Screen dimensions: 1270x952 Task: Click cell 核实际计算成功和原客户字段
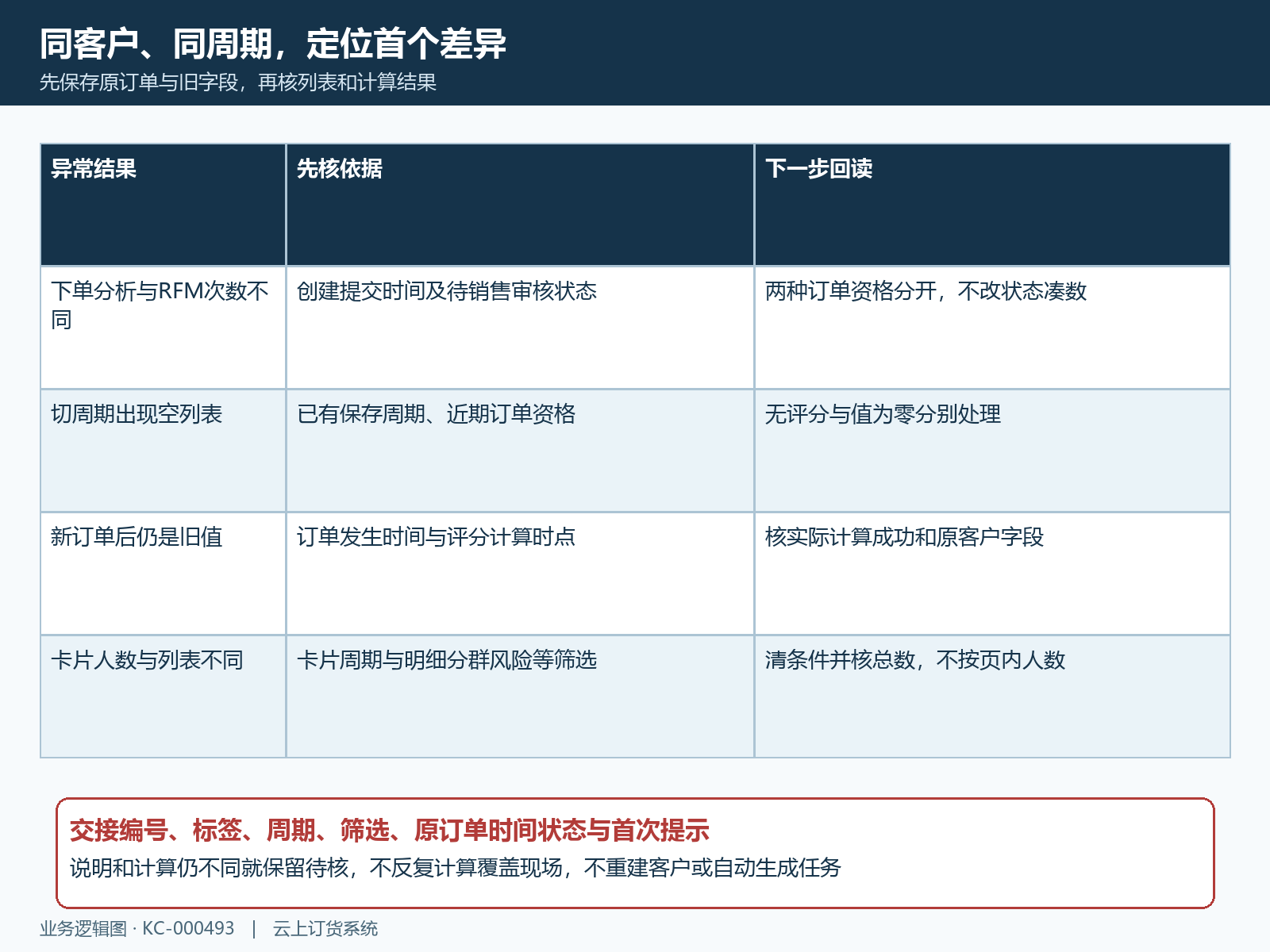(x=992, y=574)
